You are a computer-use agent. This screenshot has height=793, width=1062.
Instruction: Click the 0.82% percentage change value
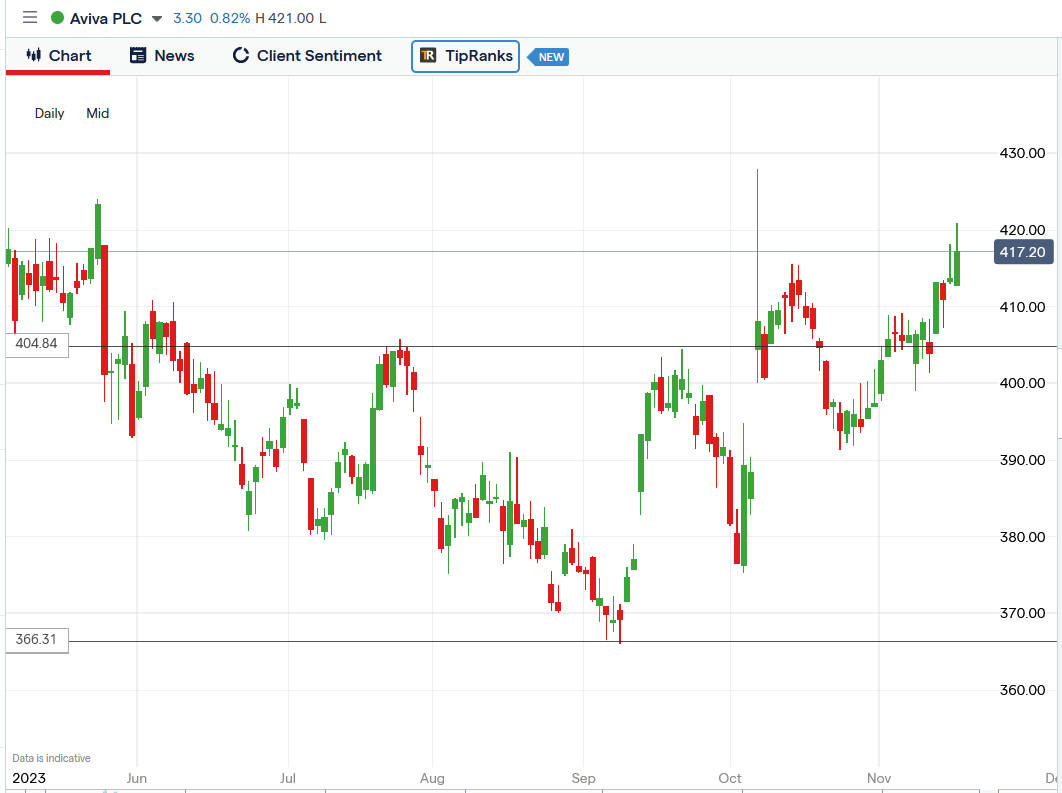pos(230,18)
